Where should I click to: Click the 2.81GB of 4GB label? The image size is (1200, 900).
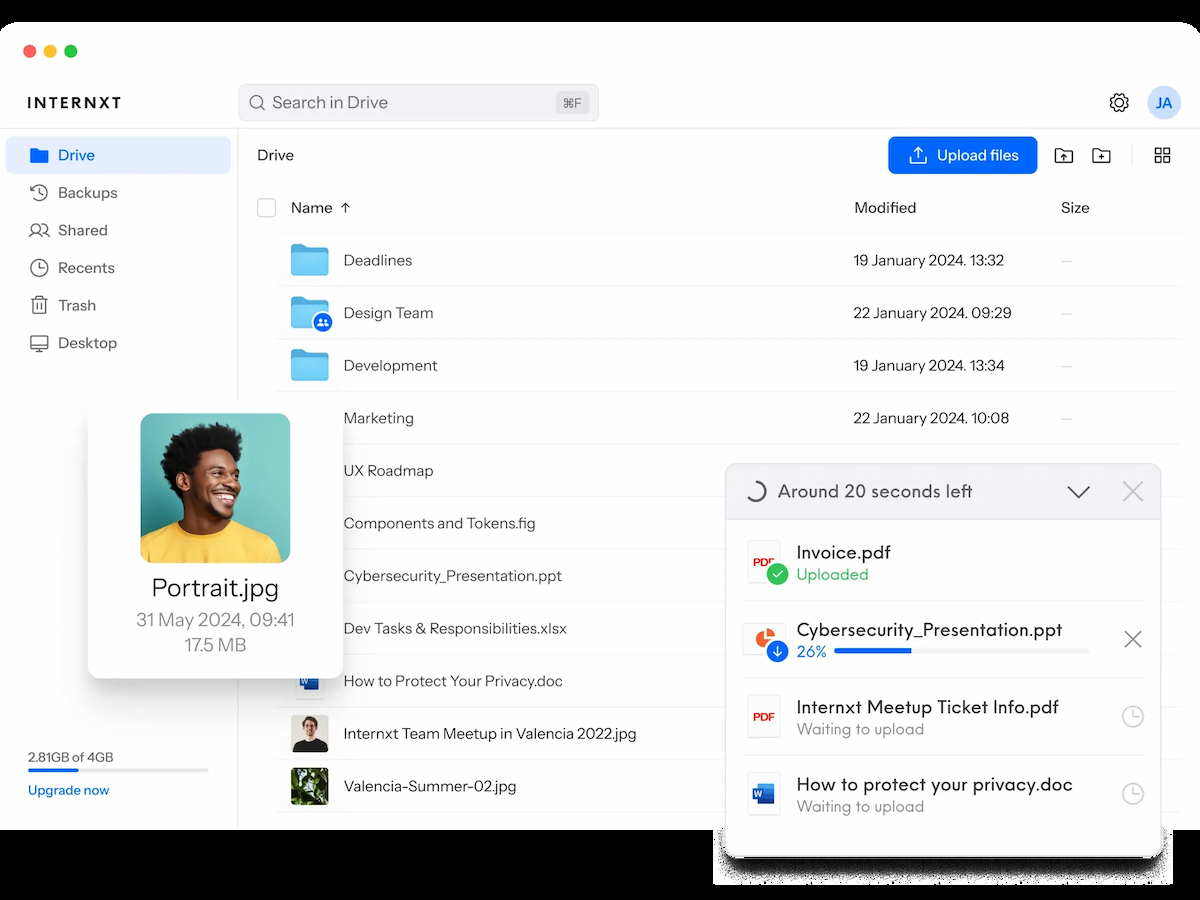70,757
